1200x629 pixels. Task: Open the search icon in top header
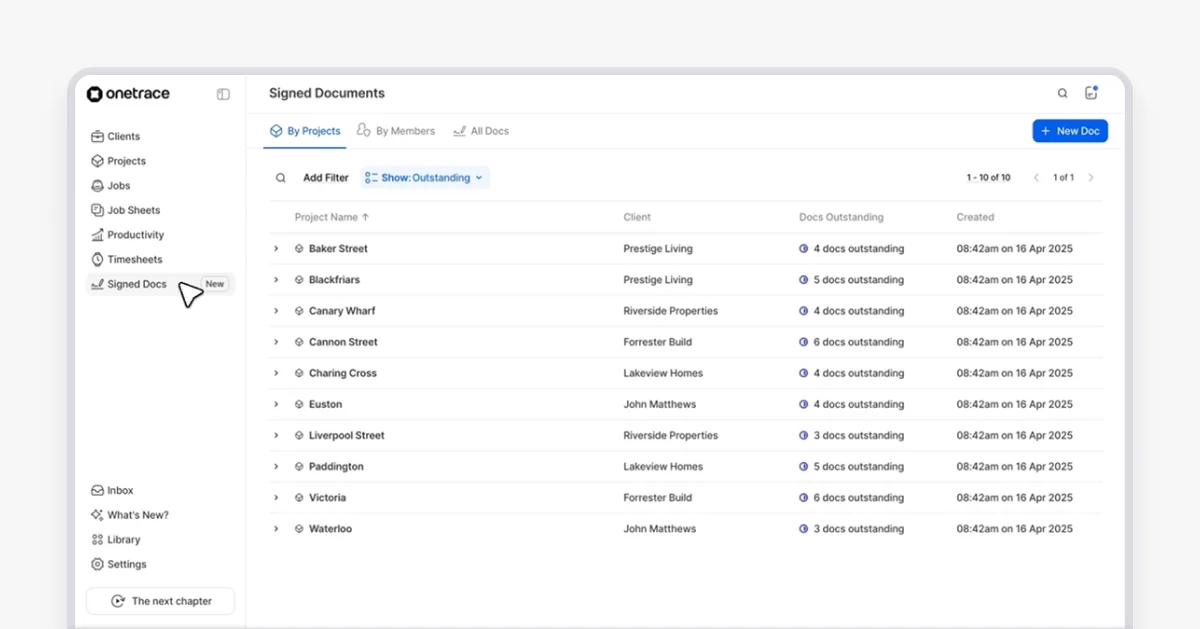[x=1063, y=94]
